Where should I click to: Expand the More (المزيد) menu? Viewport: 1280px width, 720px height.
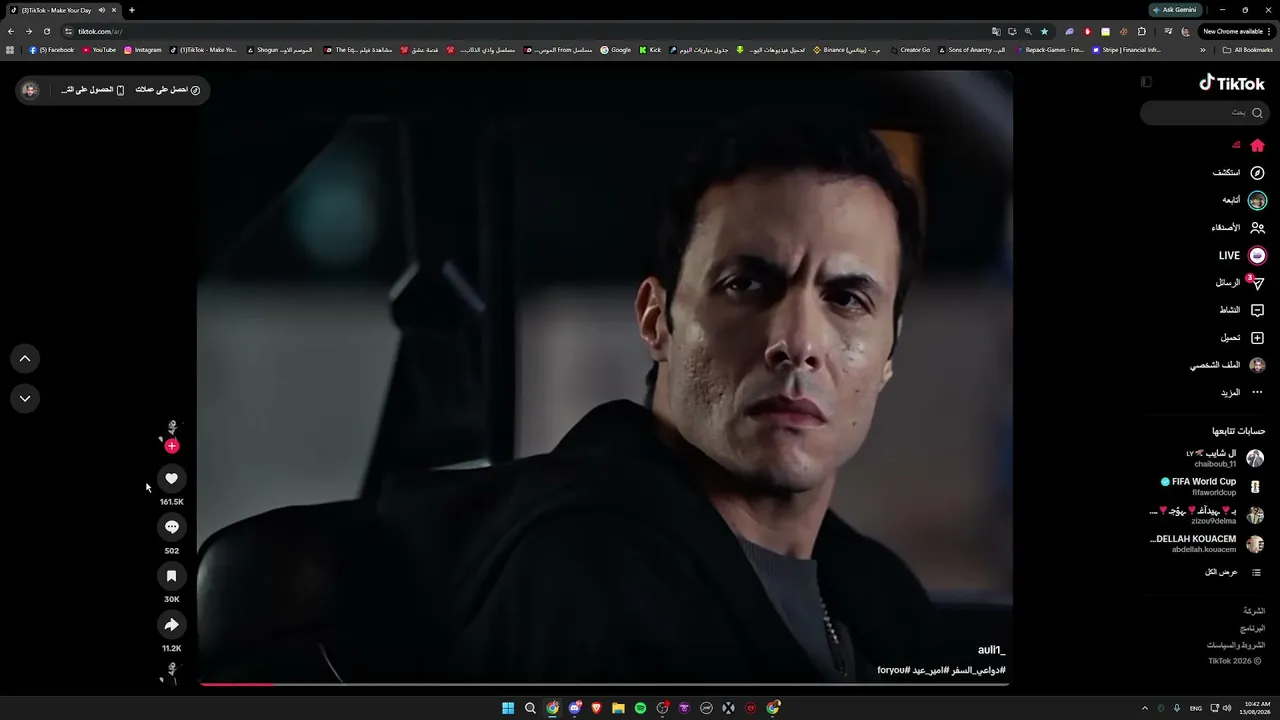click(x=1241, y=393)
